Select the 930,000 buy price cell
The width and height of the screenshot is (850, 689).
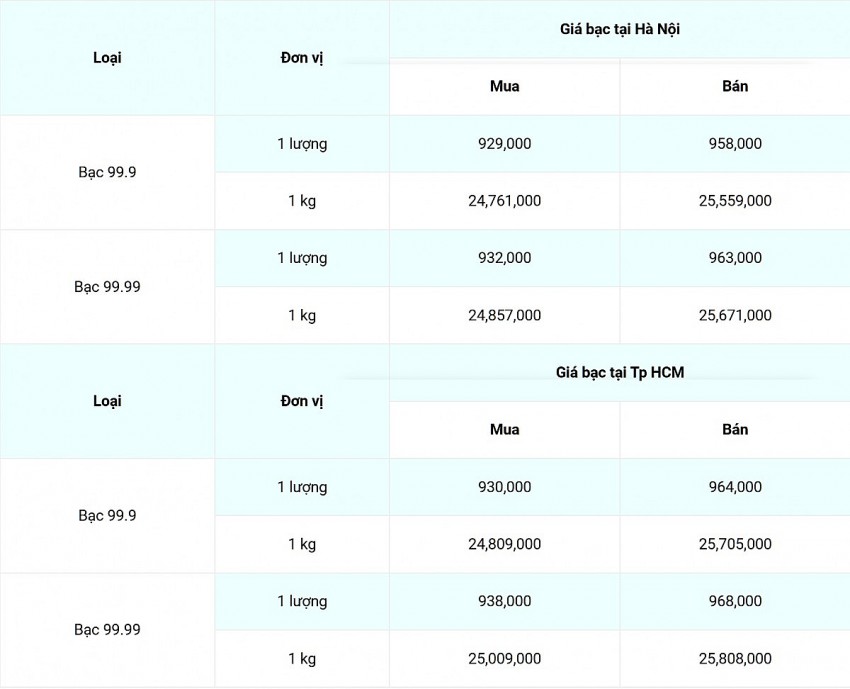(505, 488)
